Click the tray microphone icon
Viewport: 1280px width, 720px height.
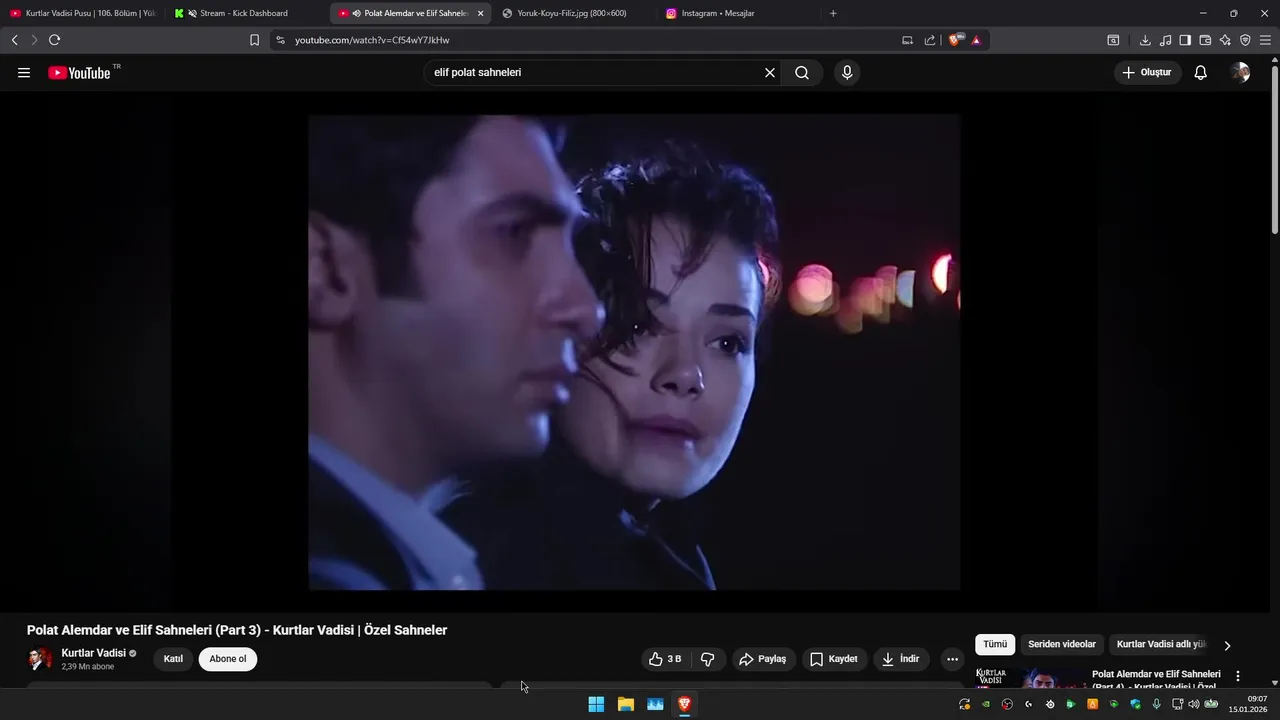click(x=1157, y=704)
